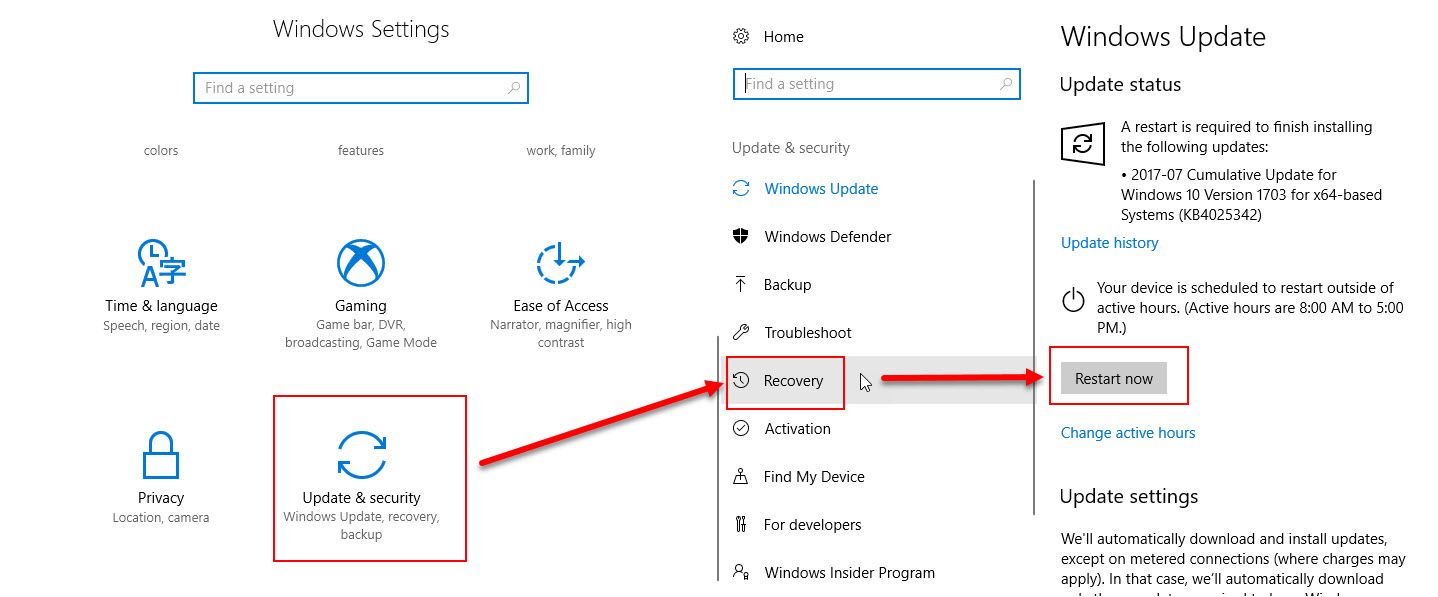
Task: Open the Privacy lock icon
Action: [x=160, y=456]
